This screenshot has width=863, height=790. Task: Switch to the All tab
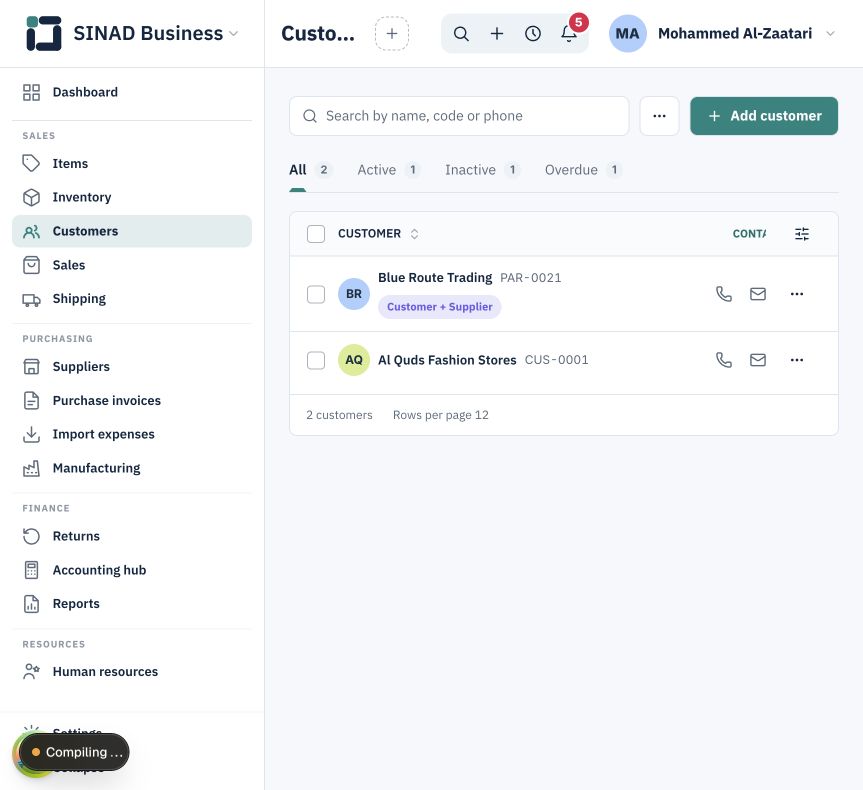[311, 170]
